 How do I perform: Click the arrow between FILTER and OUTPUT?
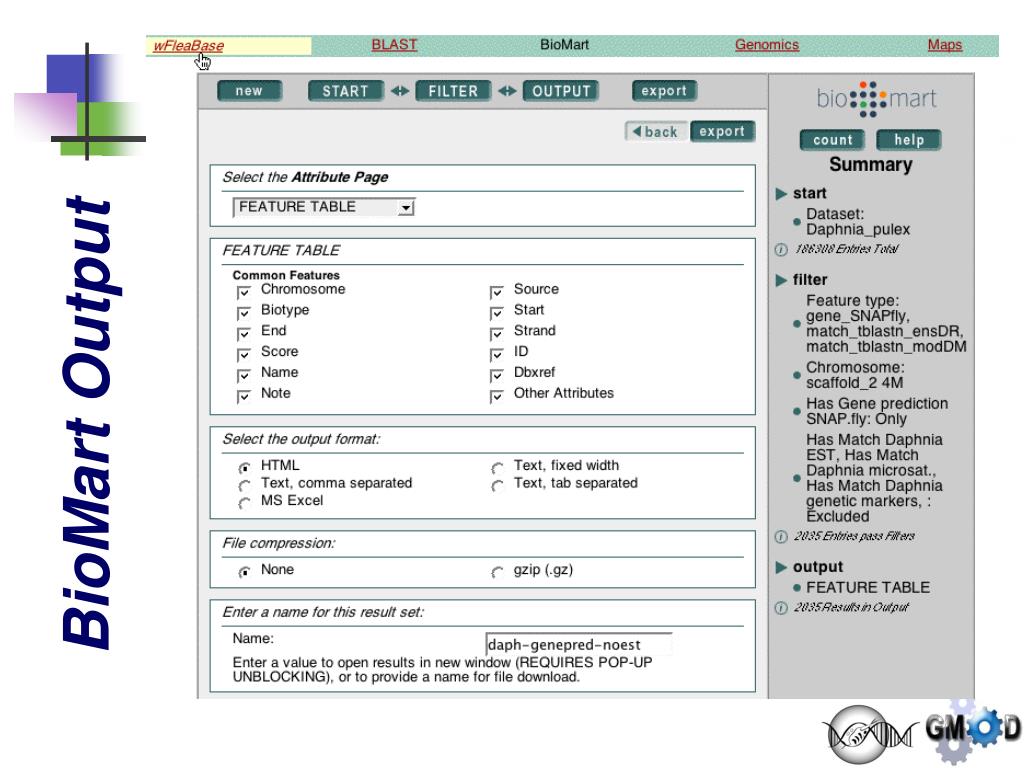(507, 91)
